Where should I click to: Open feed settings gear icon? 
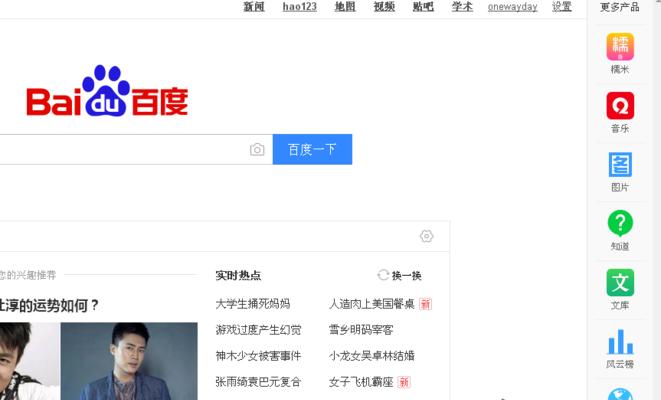click(x=426, y=236)
